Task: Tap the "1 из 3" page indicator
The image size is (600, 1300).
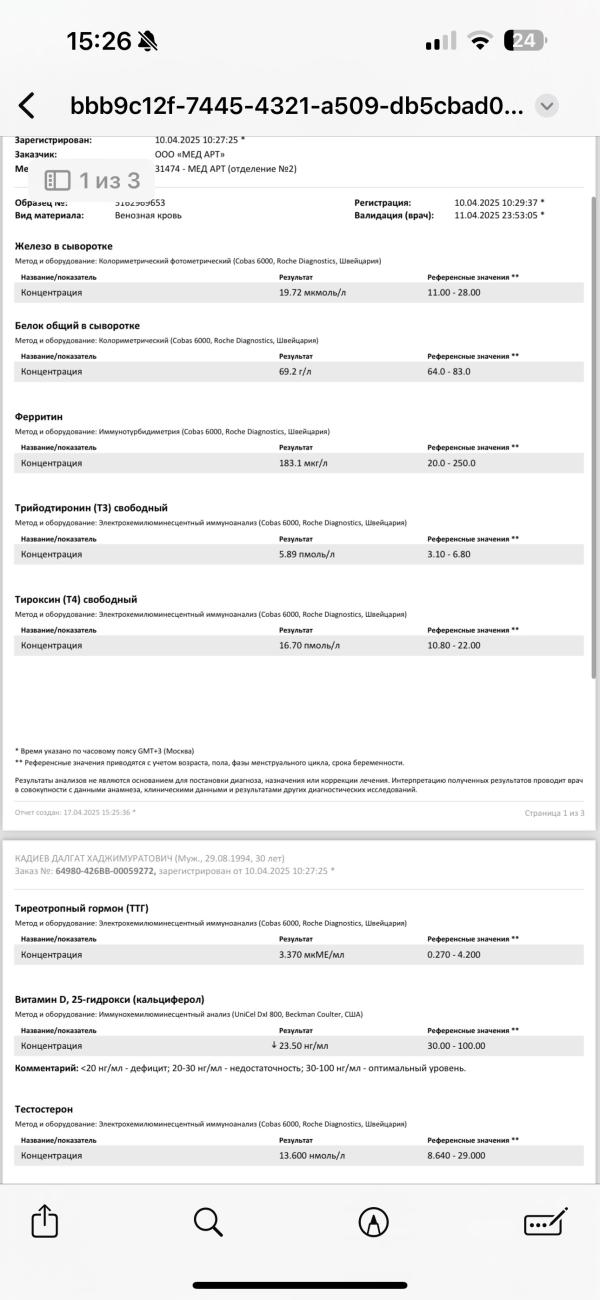Action: point(109,180)
